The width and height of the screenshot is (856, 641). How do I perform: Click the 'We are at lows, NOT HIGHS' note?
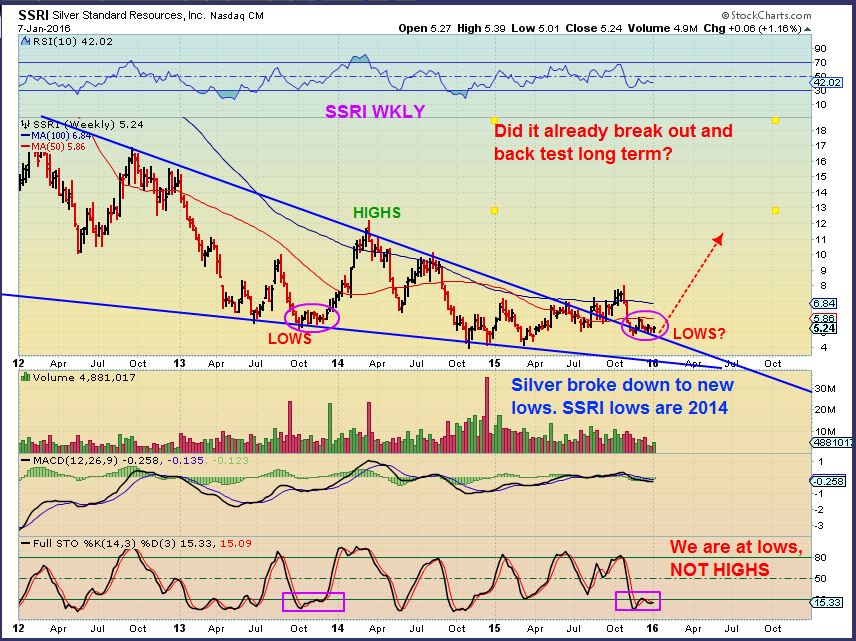[736, 558]
